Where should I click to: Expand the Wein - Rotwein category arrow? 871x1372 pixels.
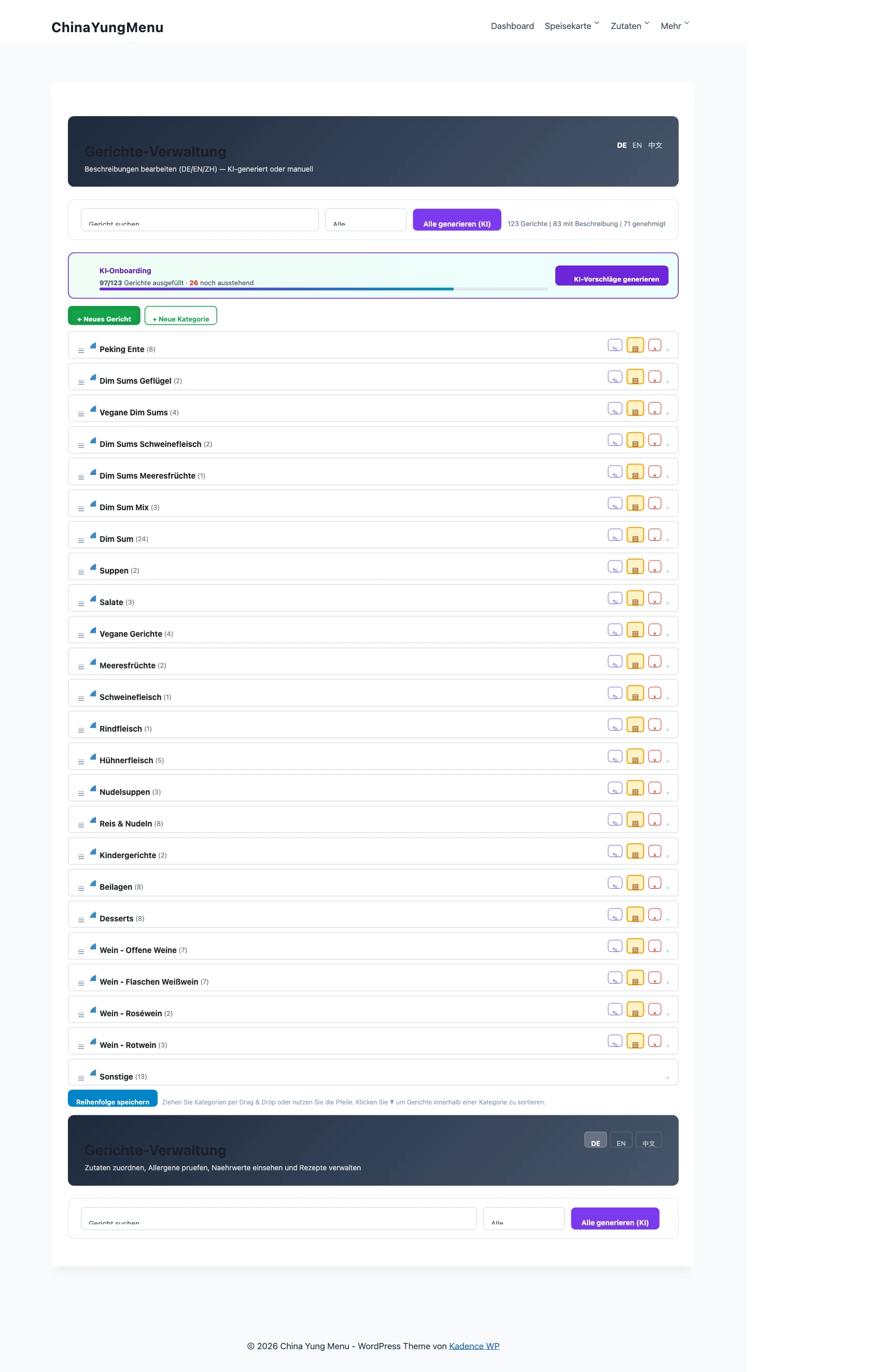point(668,1046)
